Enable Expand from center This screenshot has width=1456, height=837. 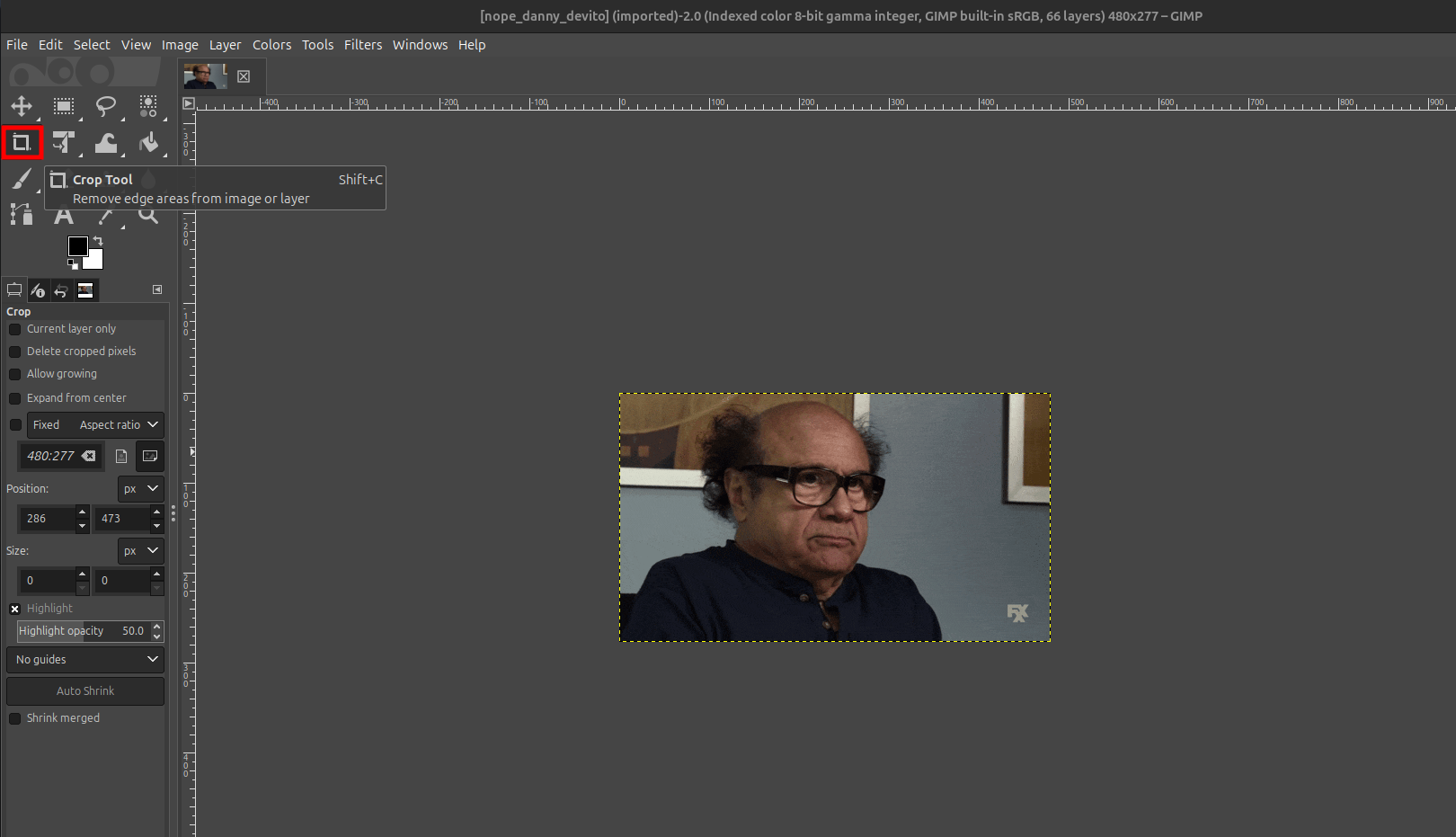[x=14, y=398]
